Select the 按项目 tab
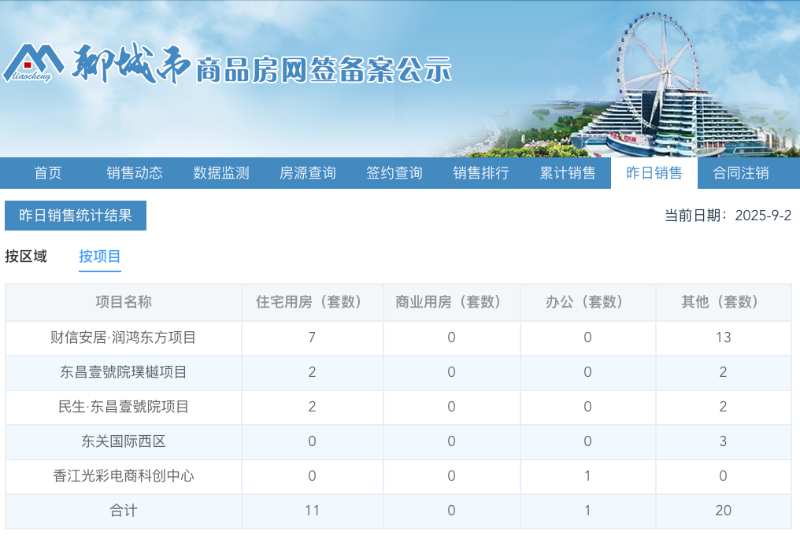The width and height of the screenshot is (800, 546). tap(100, 257)
